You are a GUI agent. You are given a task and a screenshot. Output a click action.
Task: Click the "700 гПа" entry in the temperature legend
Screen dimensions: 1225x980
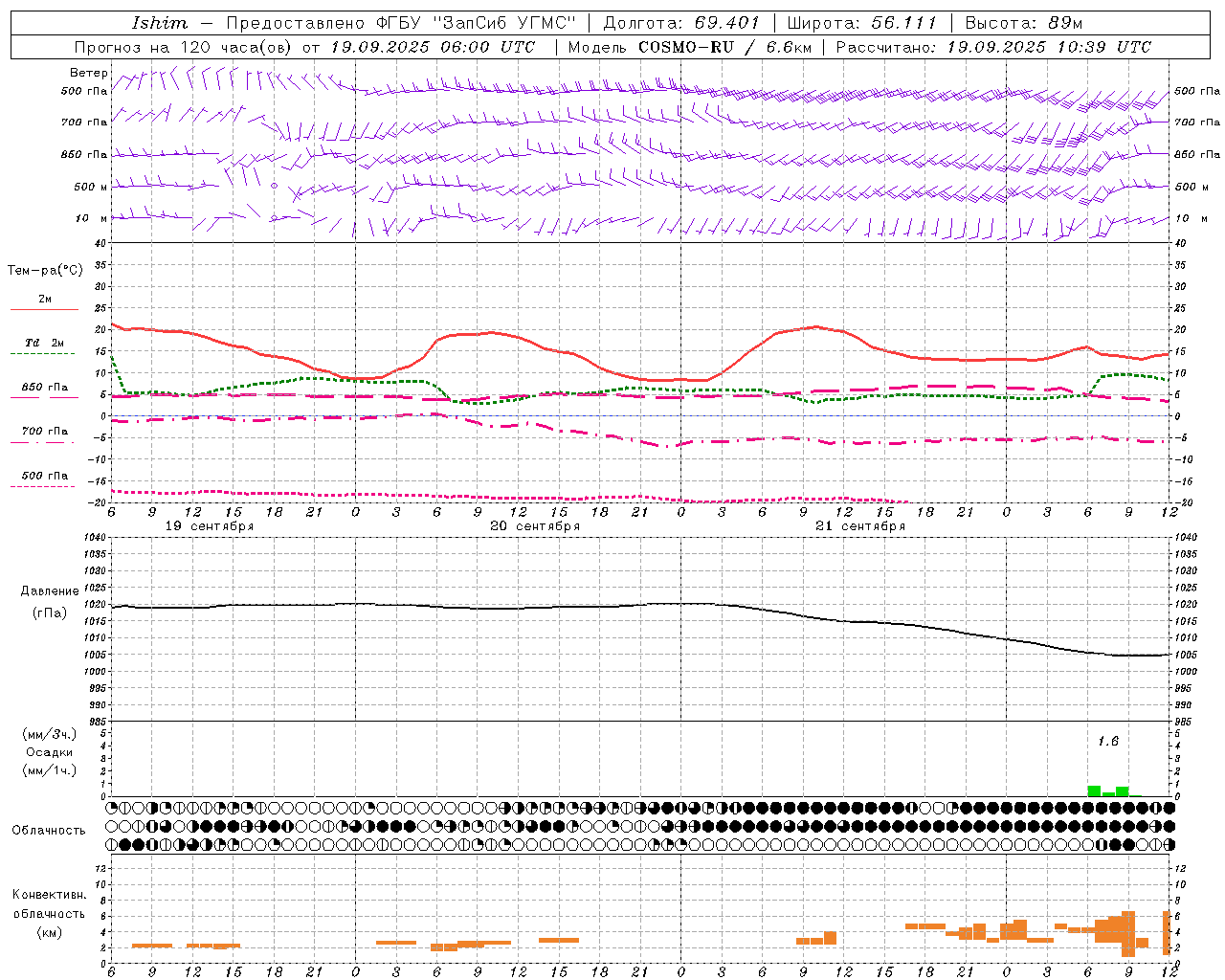pos(45,432)
